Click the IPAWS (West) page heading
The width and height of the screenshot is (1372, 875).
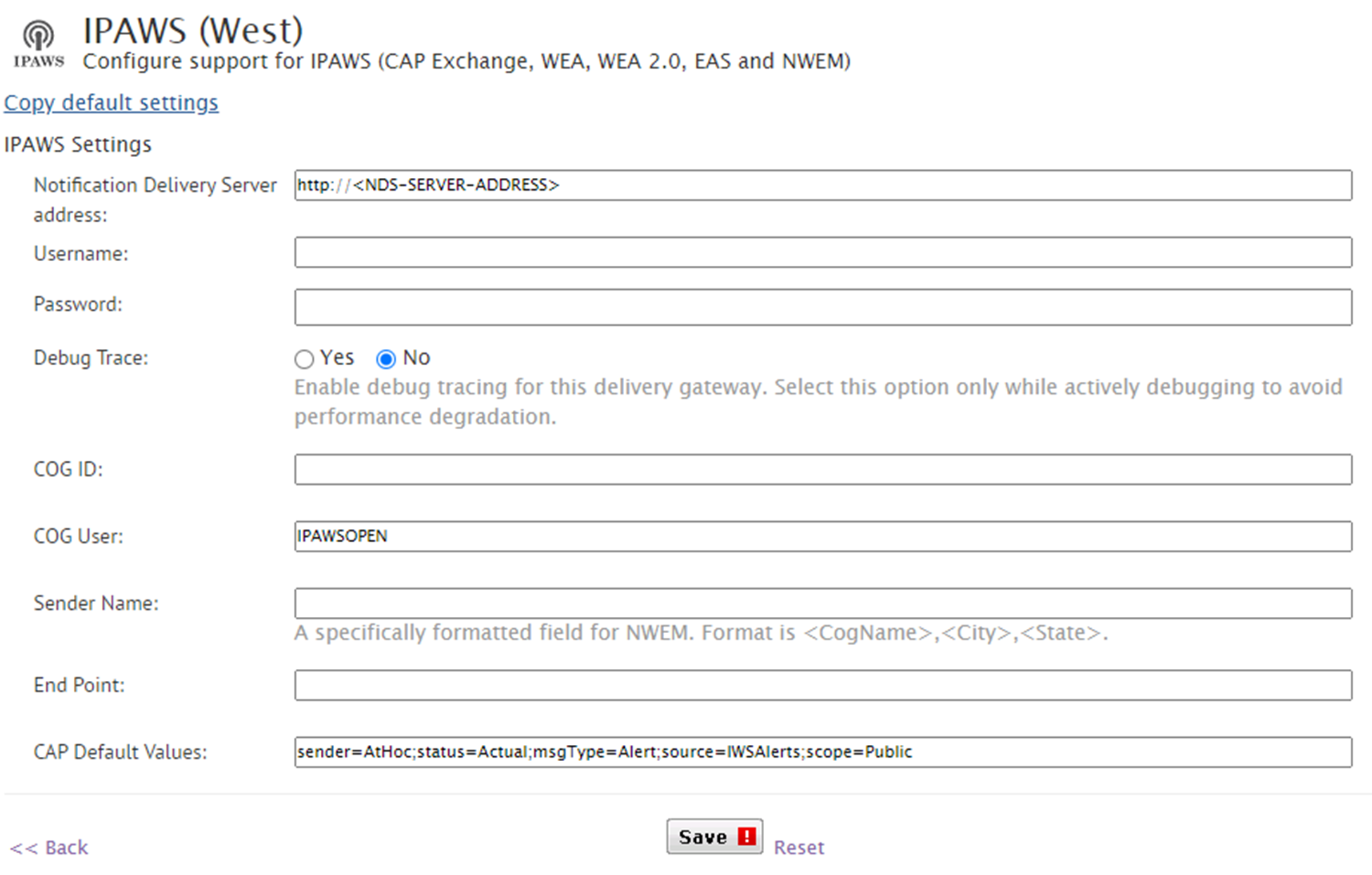pos(193,31)
